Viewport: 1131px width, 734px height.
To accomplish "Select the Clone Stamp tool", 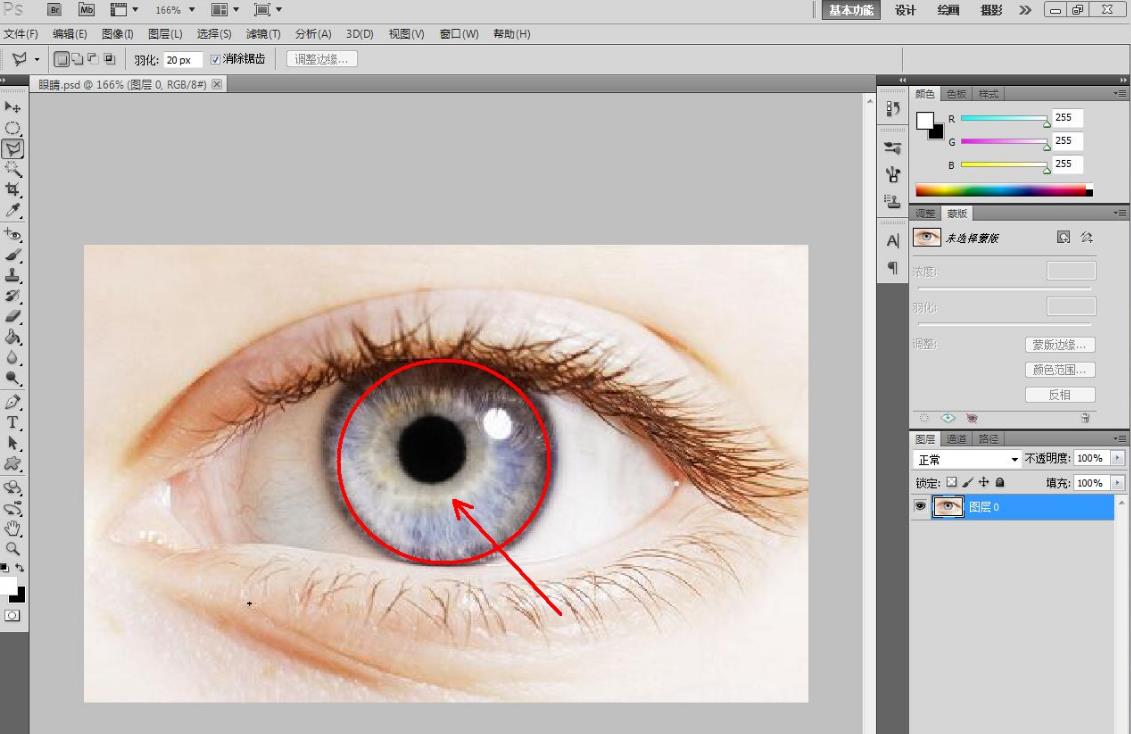I will click(12, 275).
